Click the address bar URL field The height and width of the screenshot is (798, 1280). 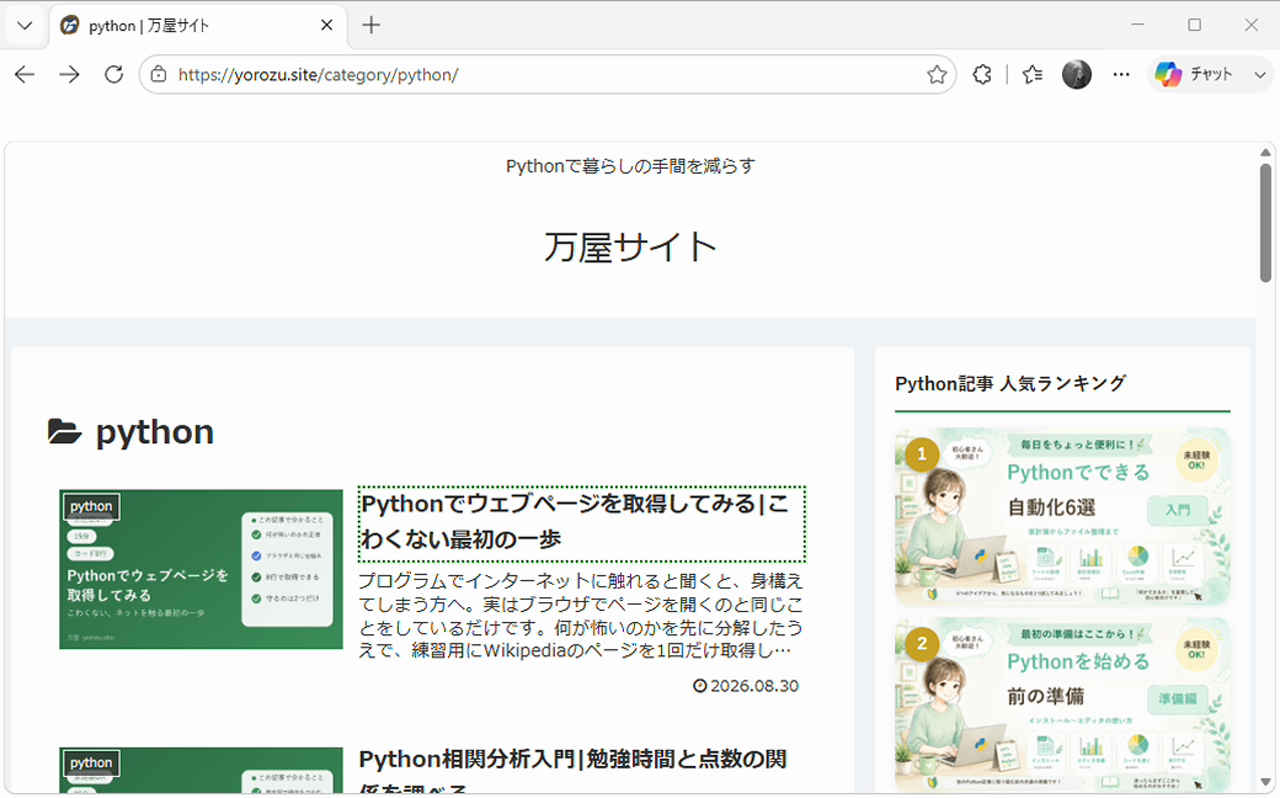coord(547,75)
